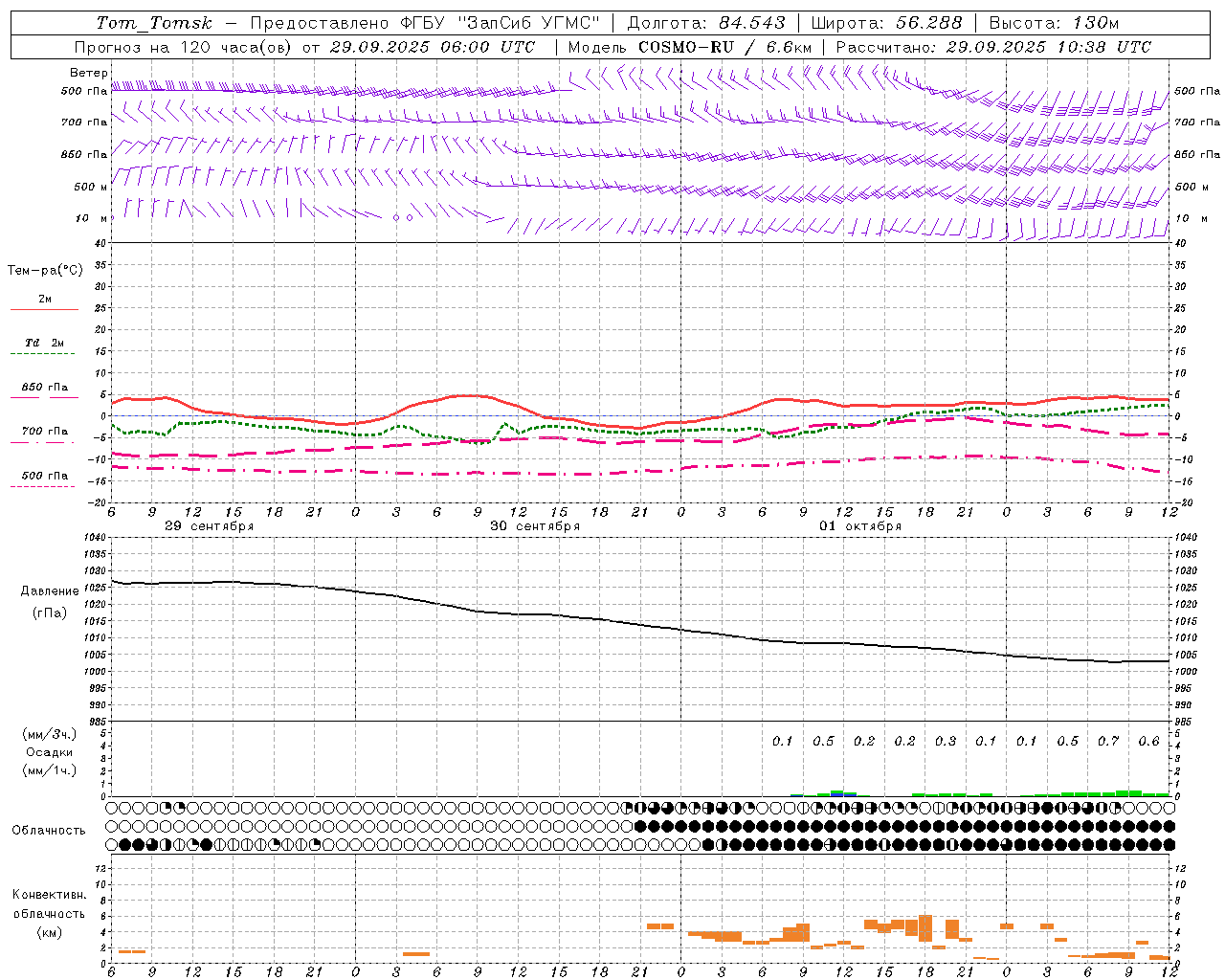Click the "Давление" pressure panel label

coord(50,591)
